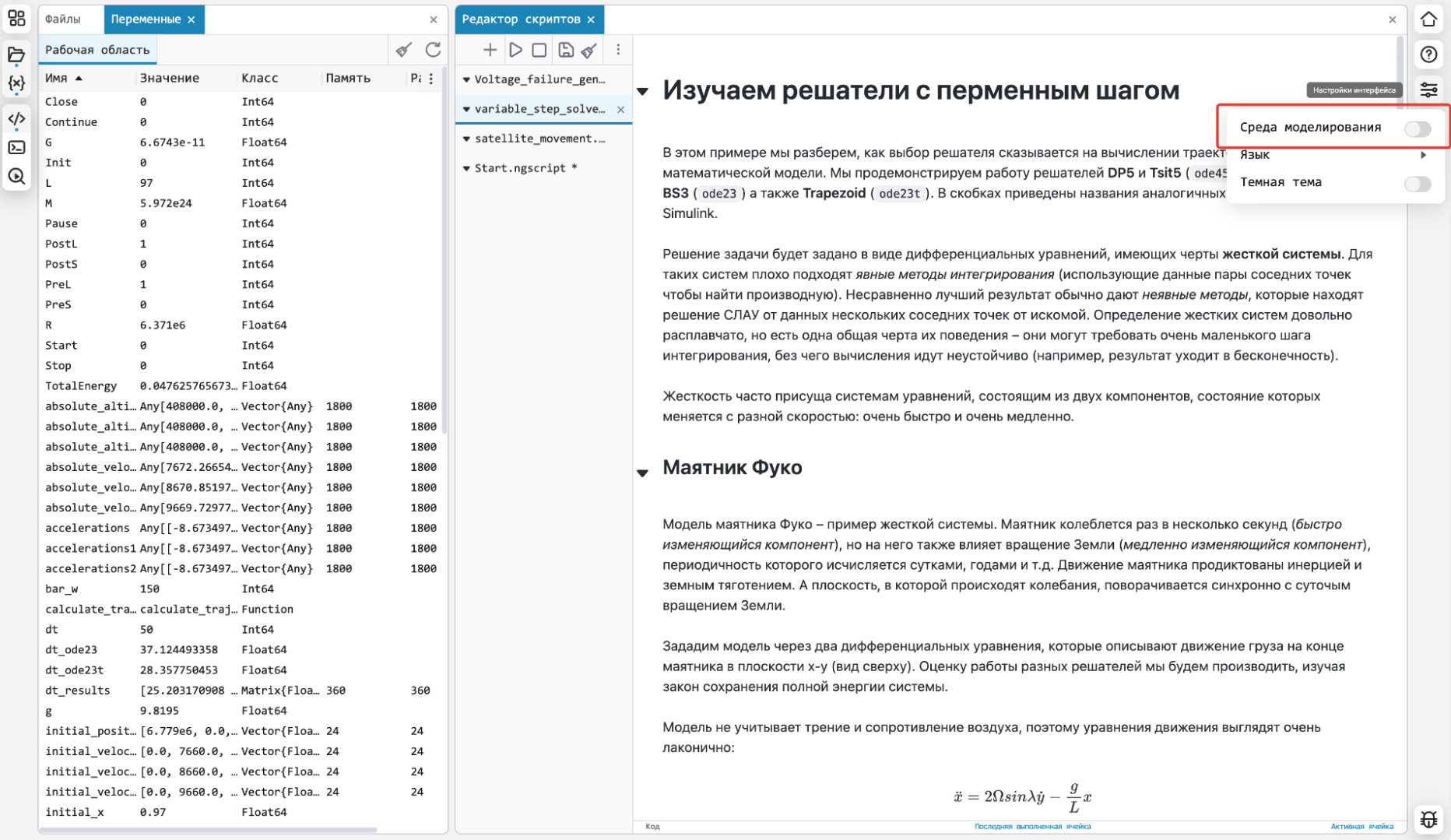This screenshot has height=840, width=1451.
Task: Jump to Активная ячейка link
Action: [1362, 827]
